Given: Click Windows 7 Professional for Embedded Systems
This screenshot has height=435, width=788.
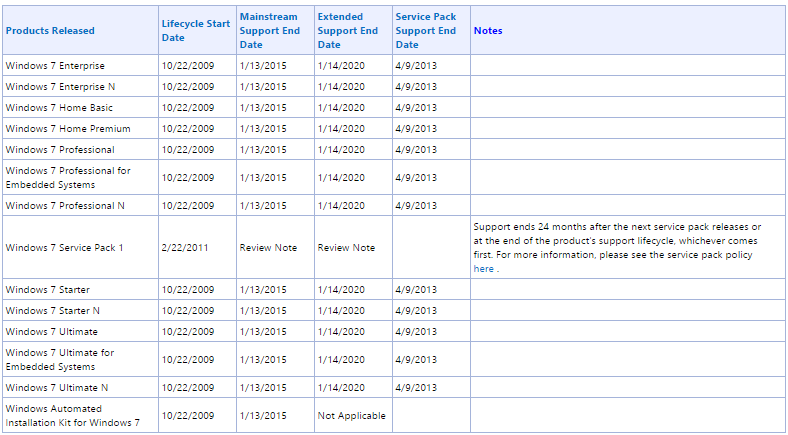Looking at the screenshot, I should tap(68, 177).
